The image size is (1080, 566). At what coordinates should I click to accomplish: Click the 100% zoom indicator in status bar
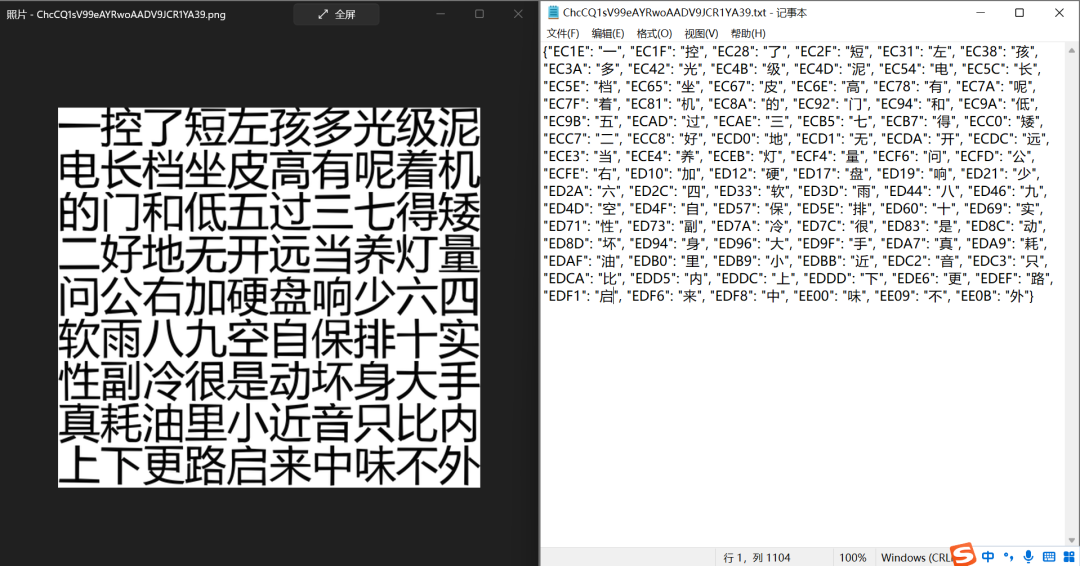(x=853, y=557)
